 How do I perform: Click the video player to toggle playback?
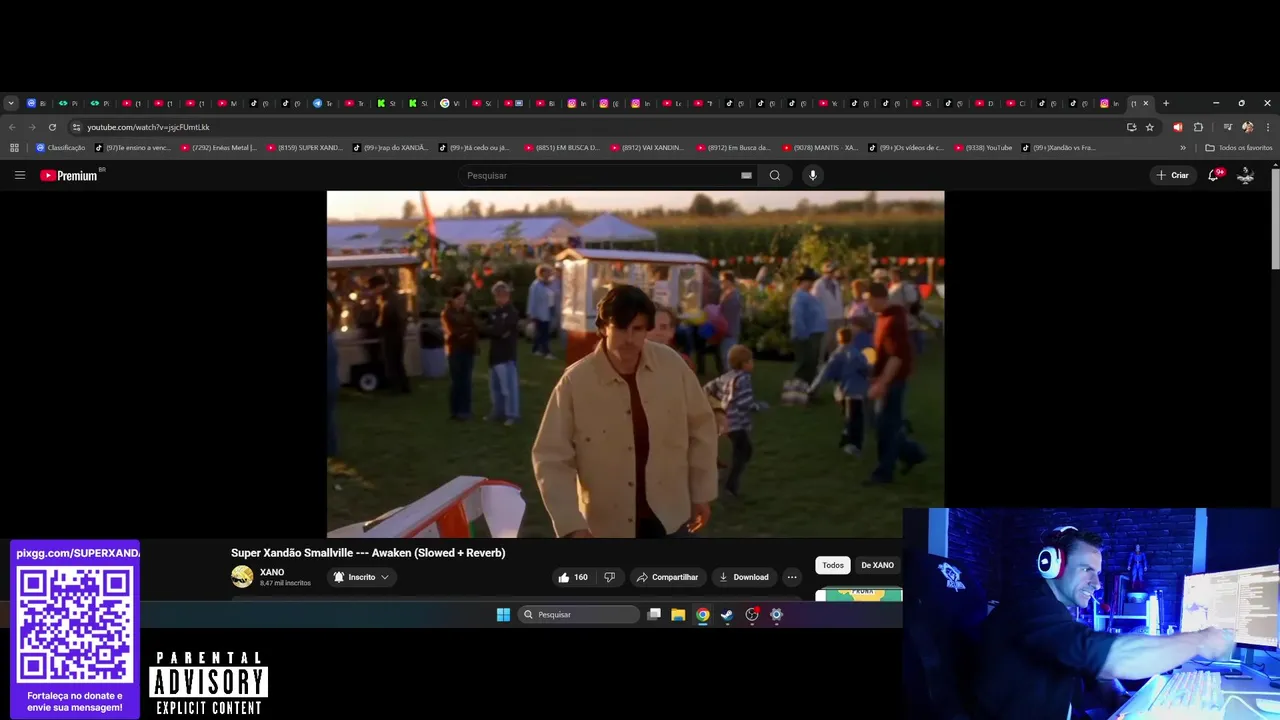[635, 364]
